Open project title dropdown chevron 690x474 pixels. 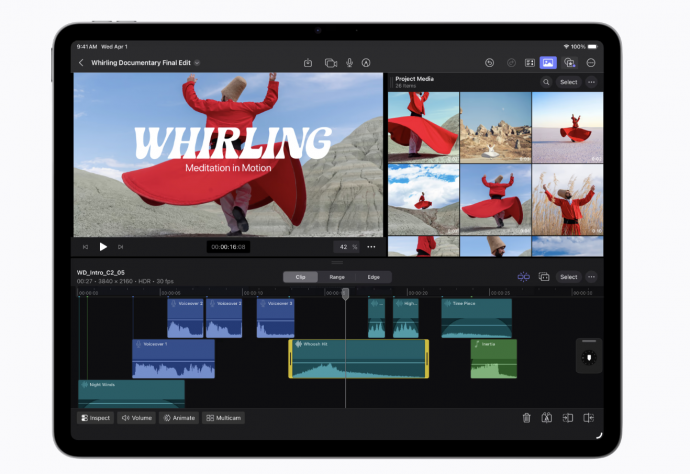(197, 63)
